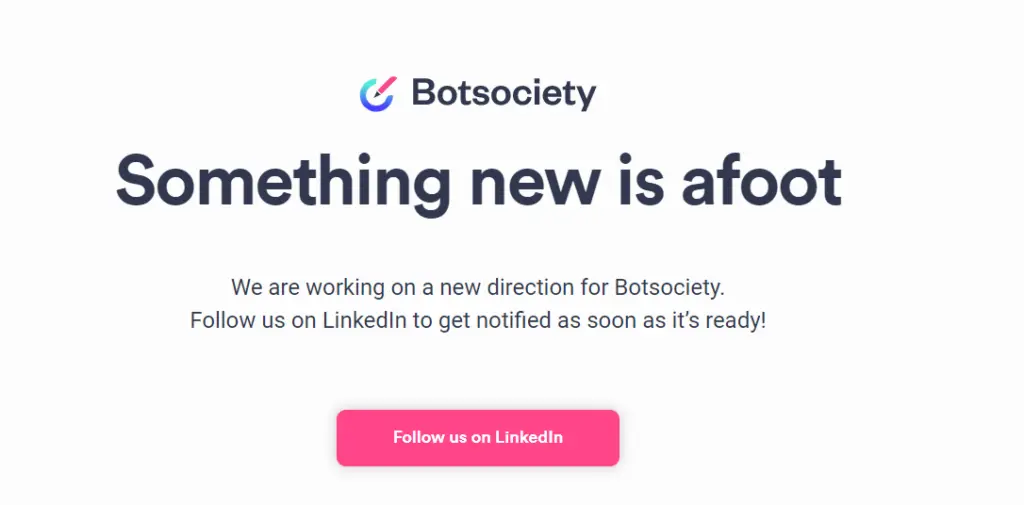Image resolution: width=1024 pixels, height=505 pixels.
Task: Click the Botsociety pencil logo icon
Action: [378, 93]
